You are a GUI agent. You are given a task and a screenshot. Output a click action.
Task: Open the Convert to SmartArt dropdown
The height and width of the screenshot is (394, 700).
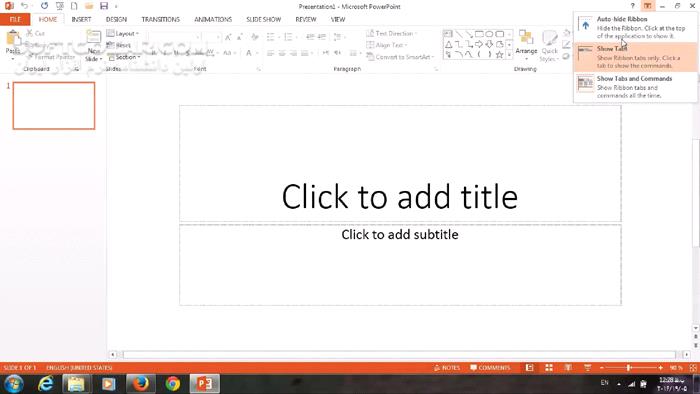(400, 57)
